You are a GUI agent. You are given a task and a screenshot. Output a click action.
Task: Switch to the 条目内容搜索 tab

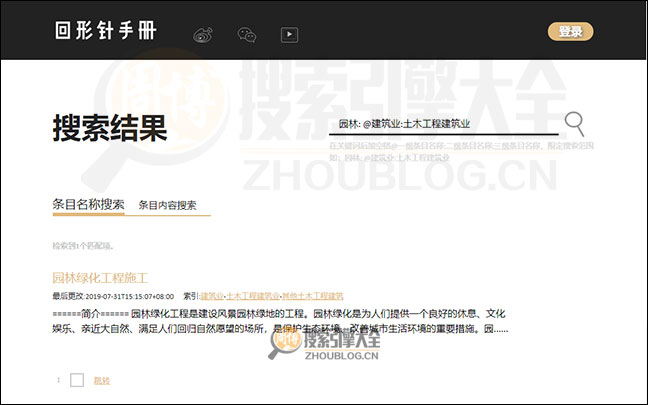[x=167, y=205]
